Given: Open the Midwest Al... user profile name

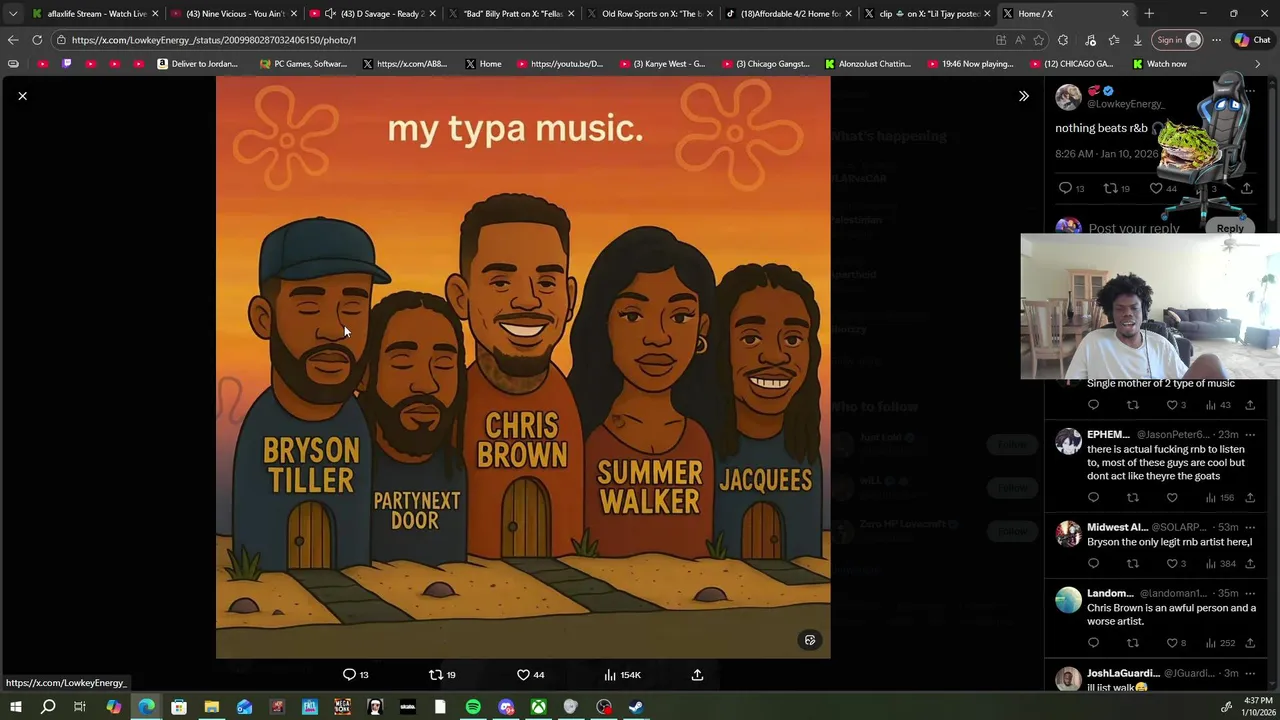Looking at the screenshot, I should pos(1117,527).
